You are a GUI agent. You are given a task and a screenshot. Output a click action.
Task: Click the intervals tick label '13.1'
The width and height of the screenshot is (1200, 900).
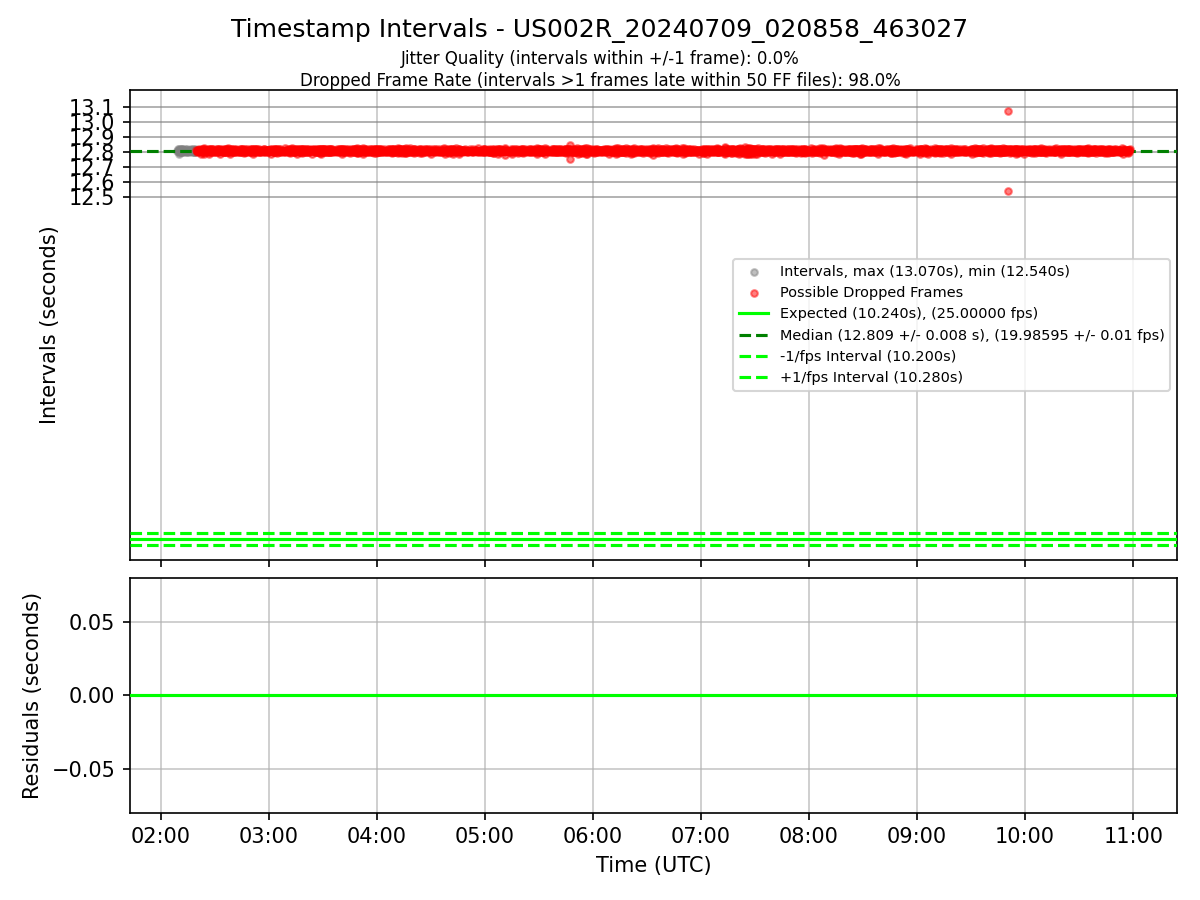click(x=92, y=107)
